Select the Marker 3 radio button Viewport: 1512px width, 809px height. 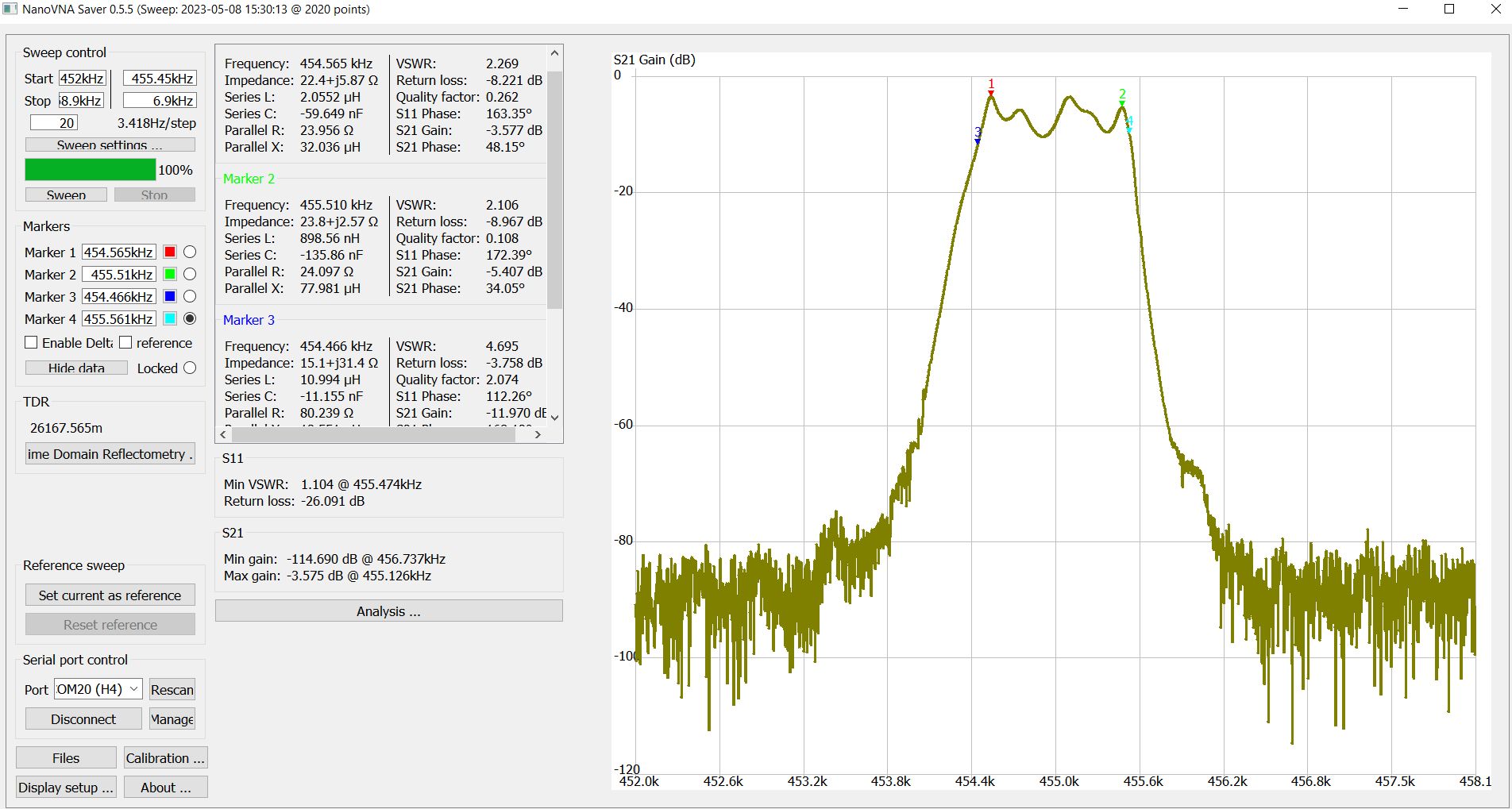coord(190,296)
